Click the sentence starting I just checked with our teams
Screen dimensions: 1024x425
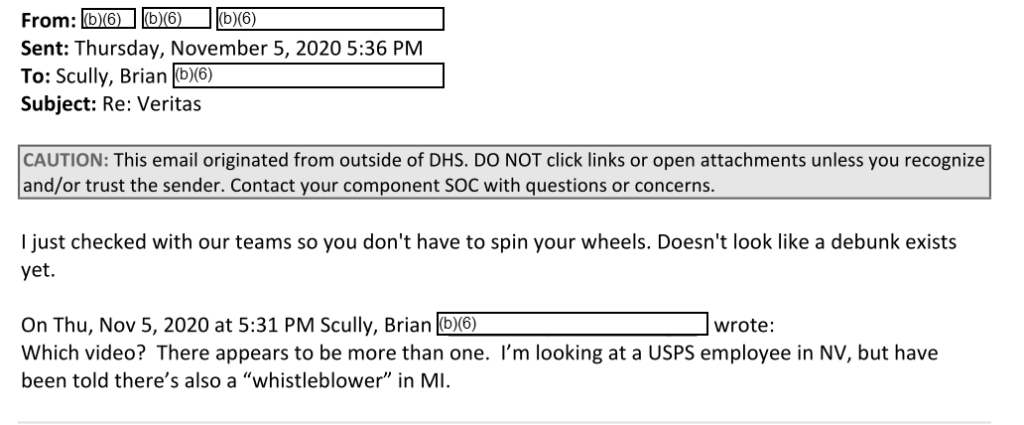coord(336,242)
